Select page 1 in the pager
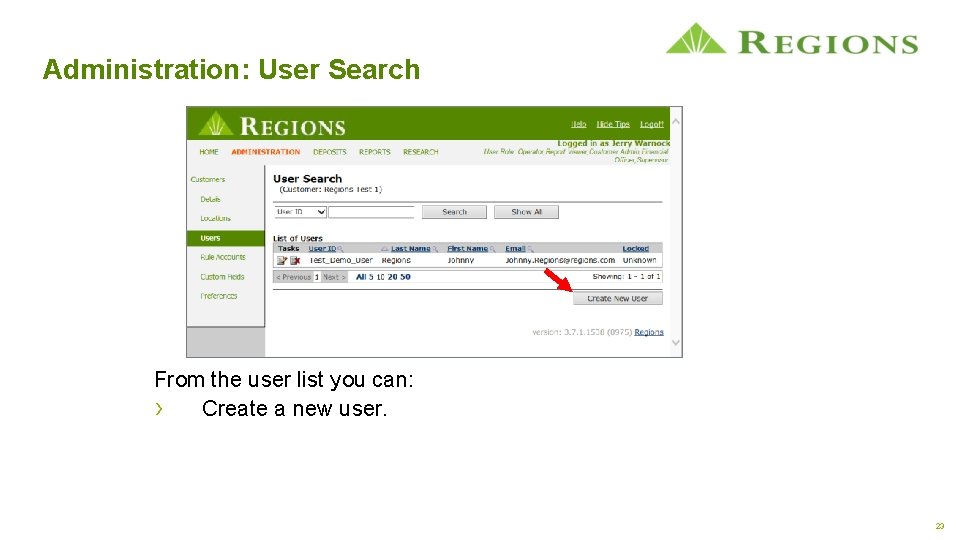The width and height of the screenshot is (960, 540). pos(317,277)
